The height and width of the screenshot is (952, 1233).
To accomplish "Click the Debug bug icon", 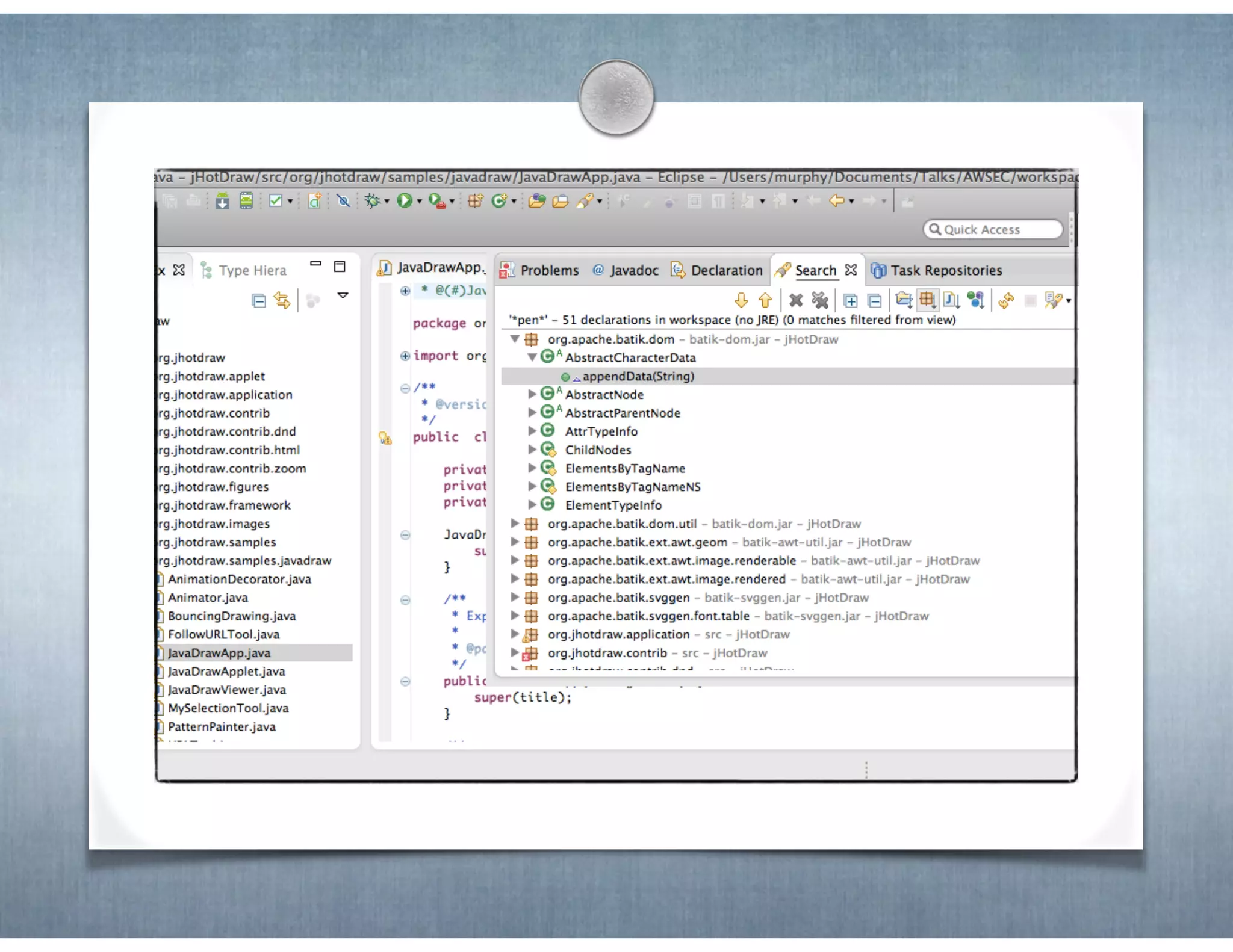I will [373, 201].
